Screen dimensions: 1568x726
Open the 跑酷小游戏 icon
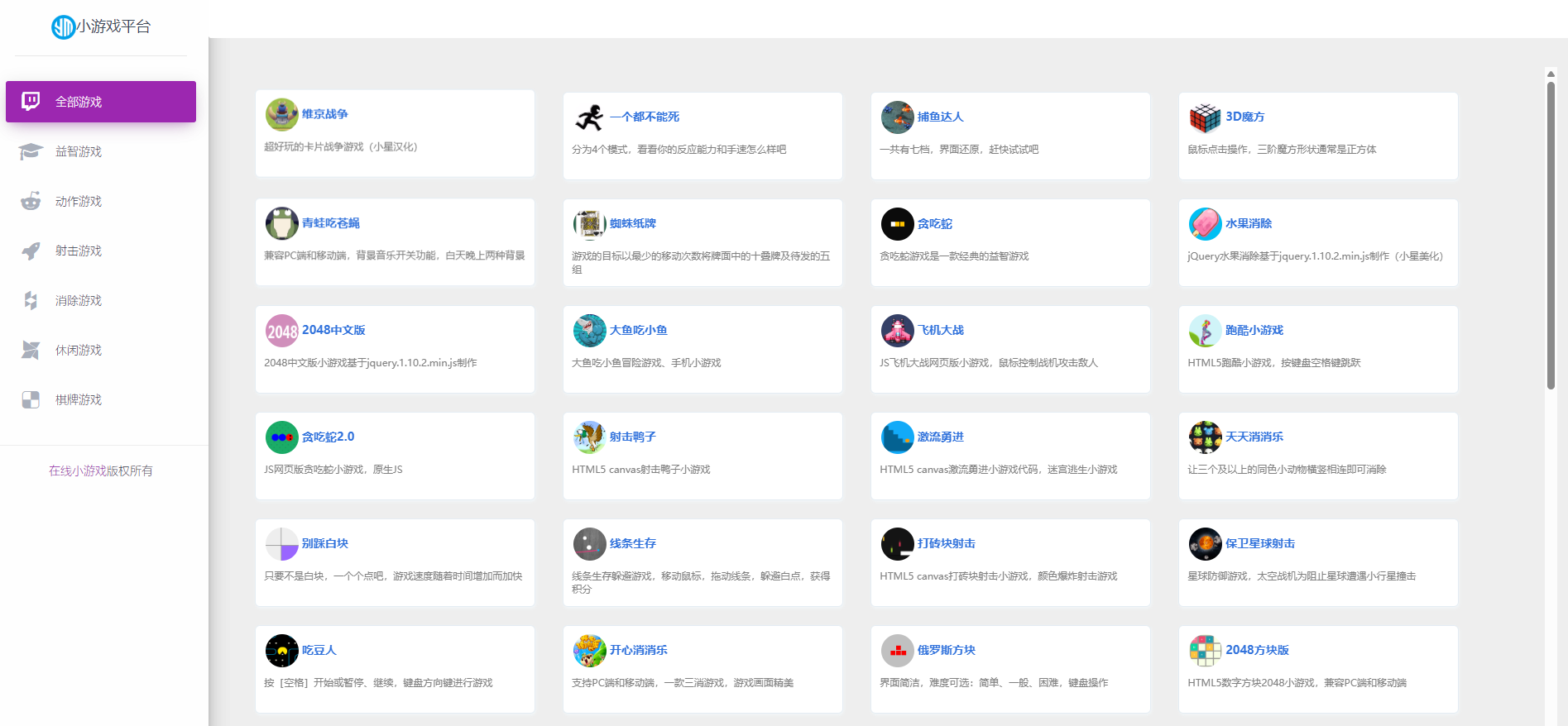point(1206,331)
